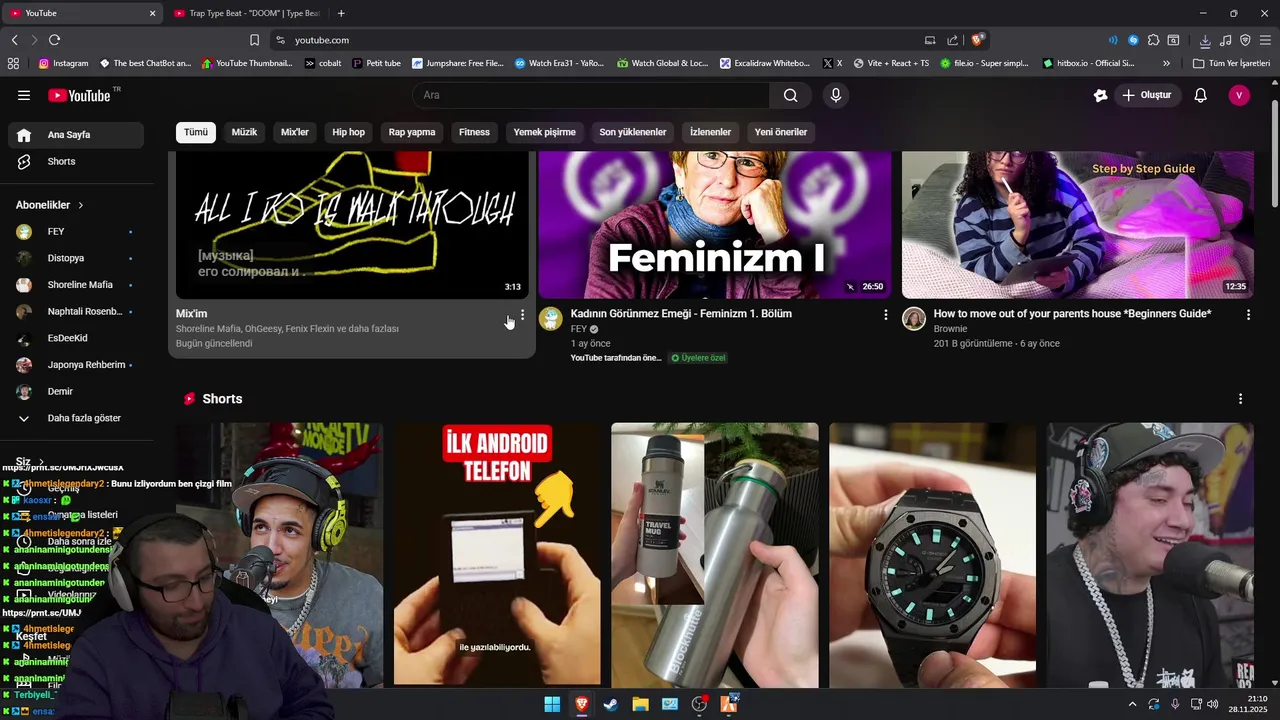The width and height of the screenshot is (1280, 720).
Task: Go to Ana Sayfa in sidebar
Action: coord(77,135)
